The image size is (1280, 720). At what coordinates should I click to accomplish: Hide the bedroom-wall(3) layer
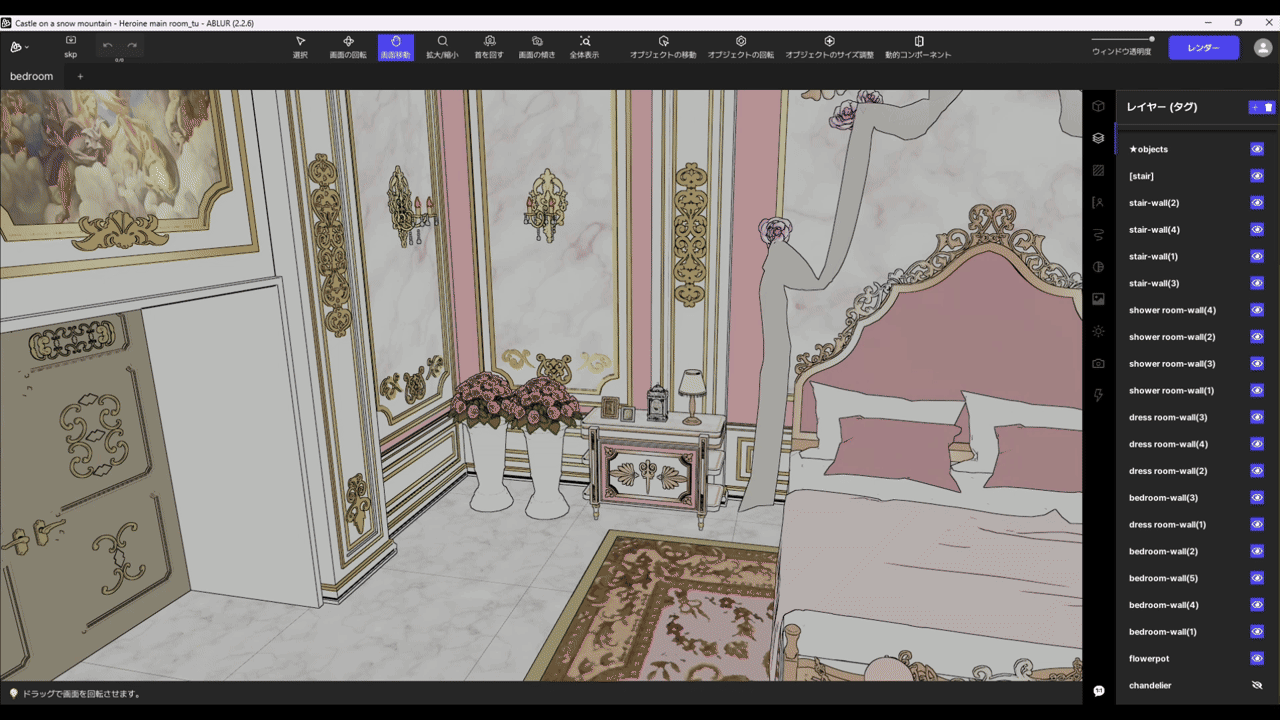[x=1257, y=498]
